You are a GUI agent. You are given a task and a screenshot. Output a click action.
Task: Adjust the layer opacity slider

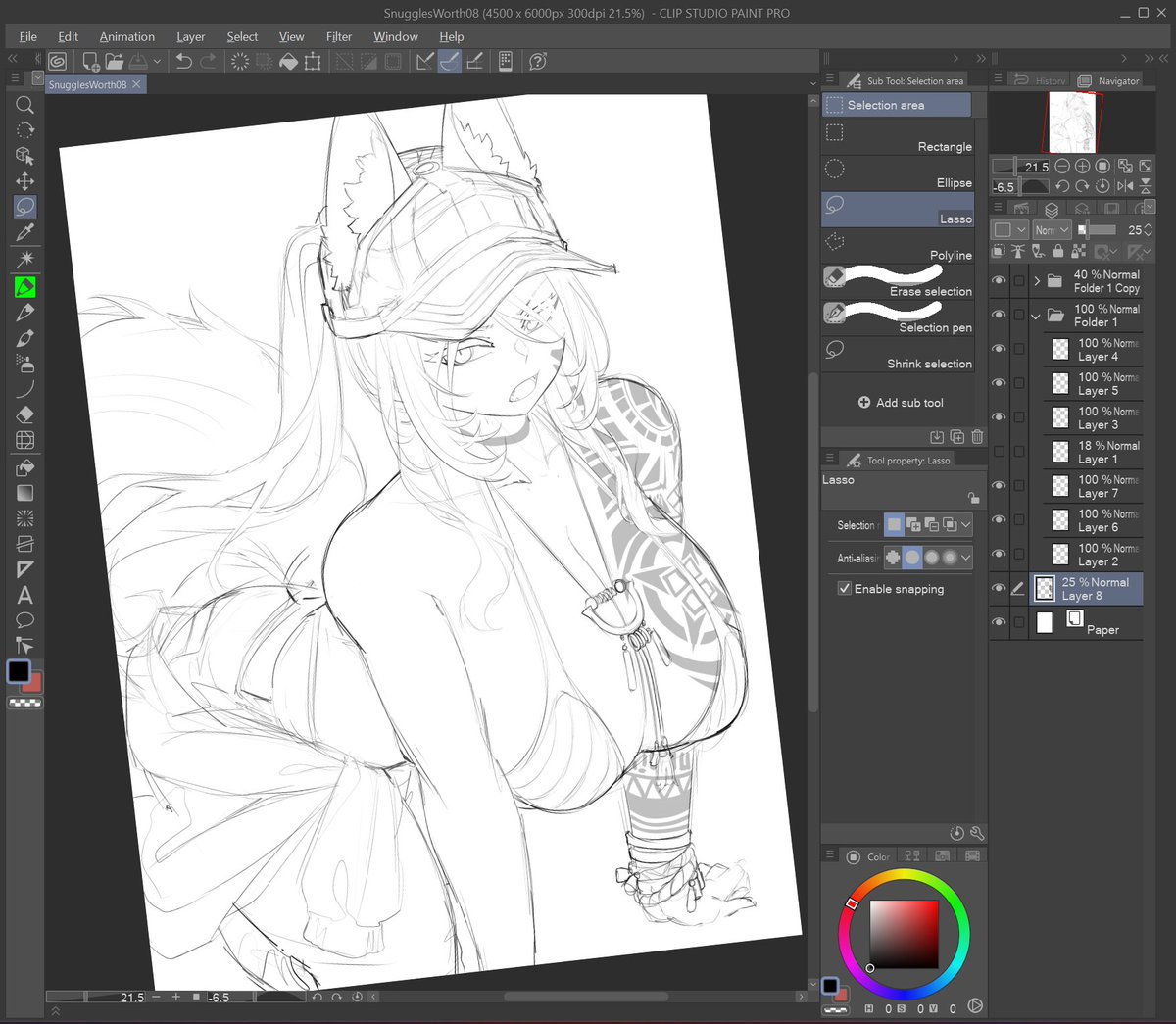(x=1097, y=230)
